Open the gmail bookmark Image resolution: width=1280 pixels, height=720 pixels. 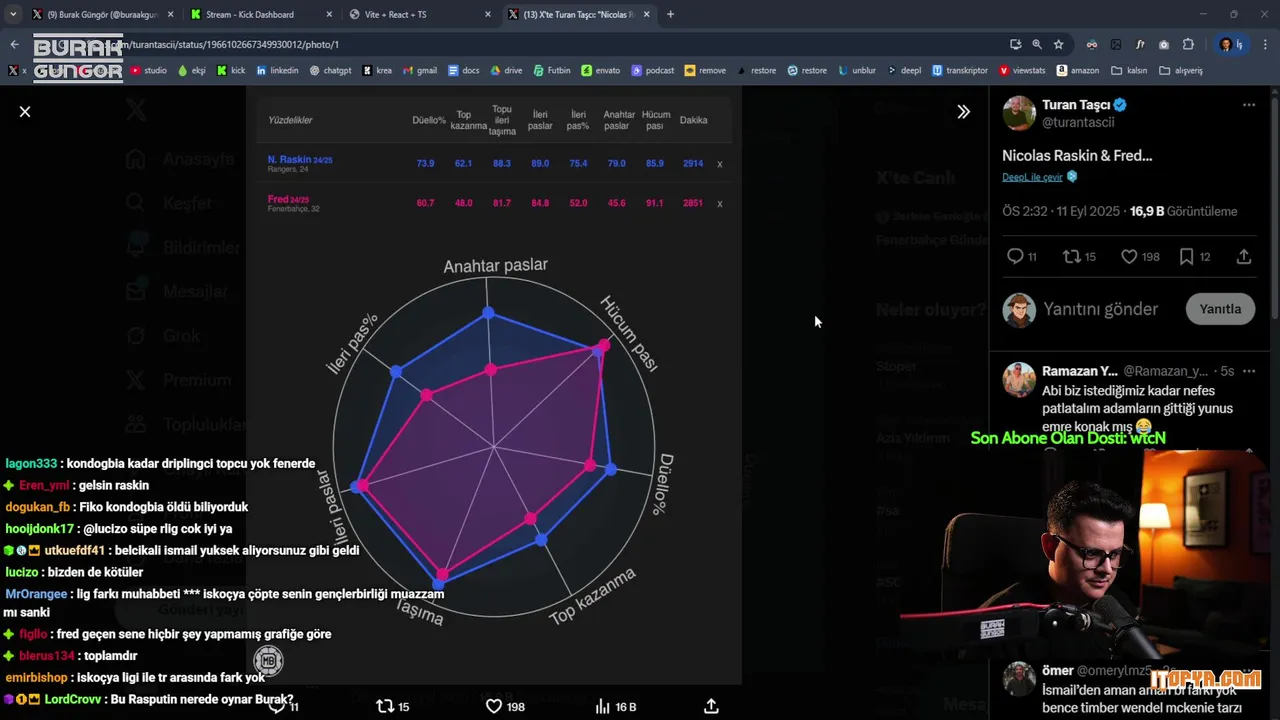click(419, 70)
